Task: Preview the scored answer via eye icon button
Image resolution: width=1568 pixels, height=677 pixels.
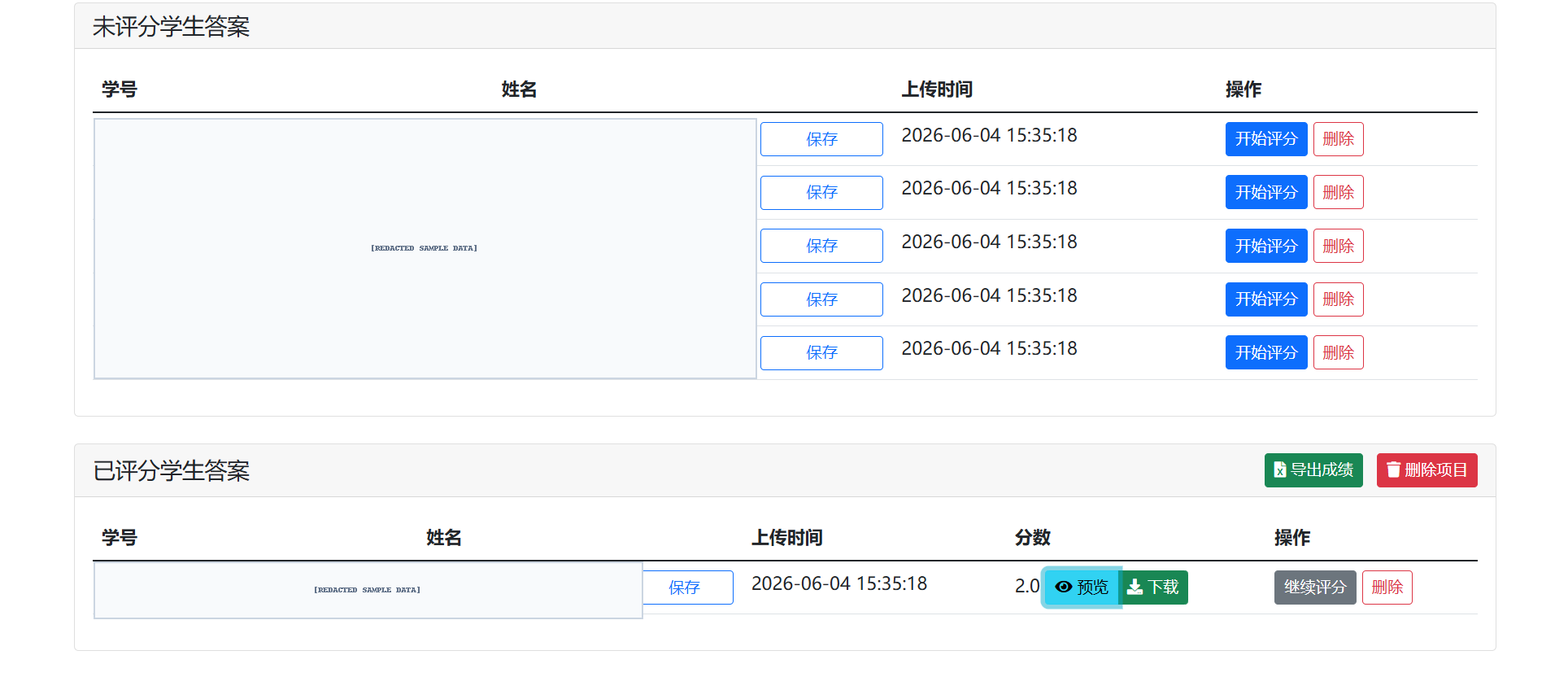Action: [x=1082, y=587]
